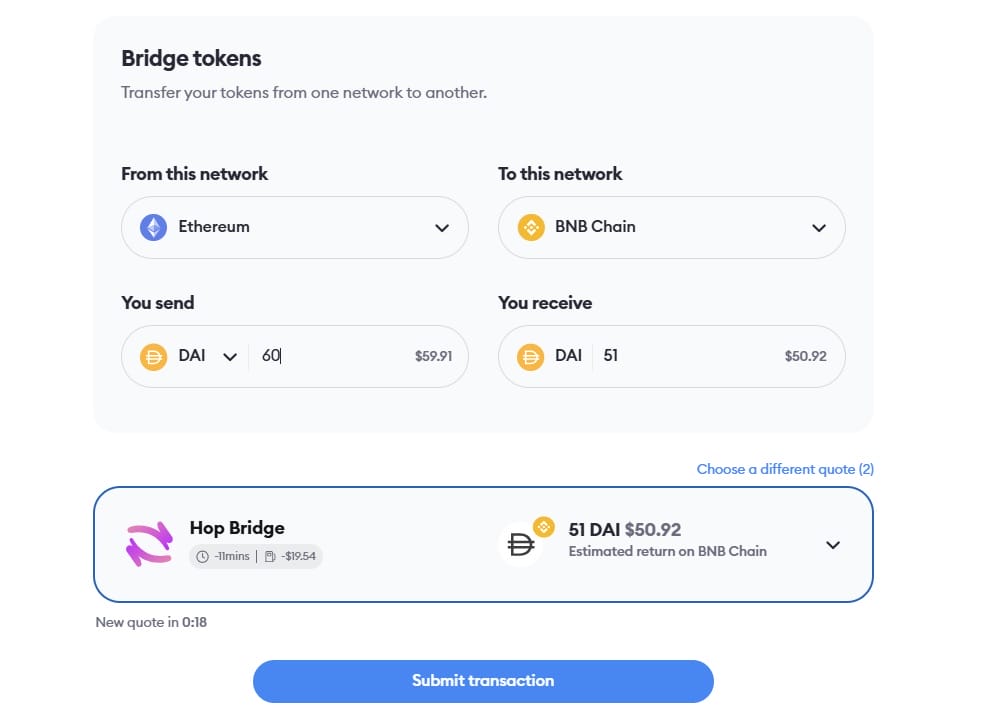Open Choose a different quote link
Screen dimensions: 983x719
[x=784, y=469]
